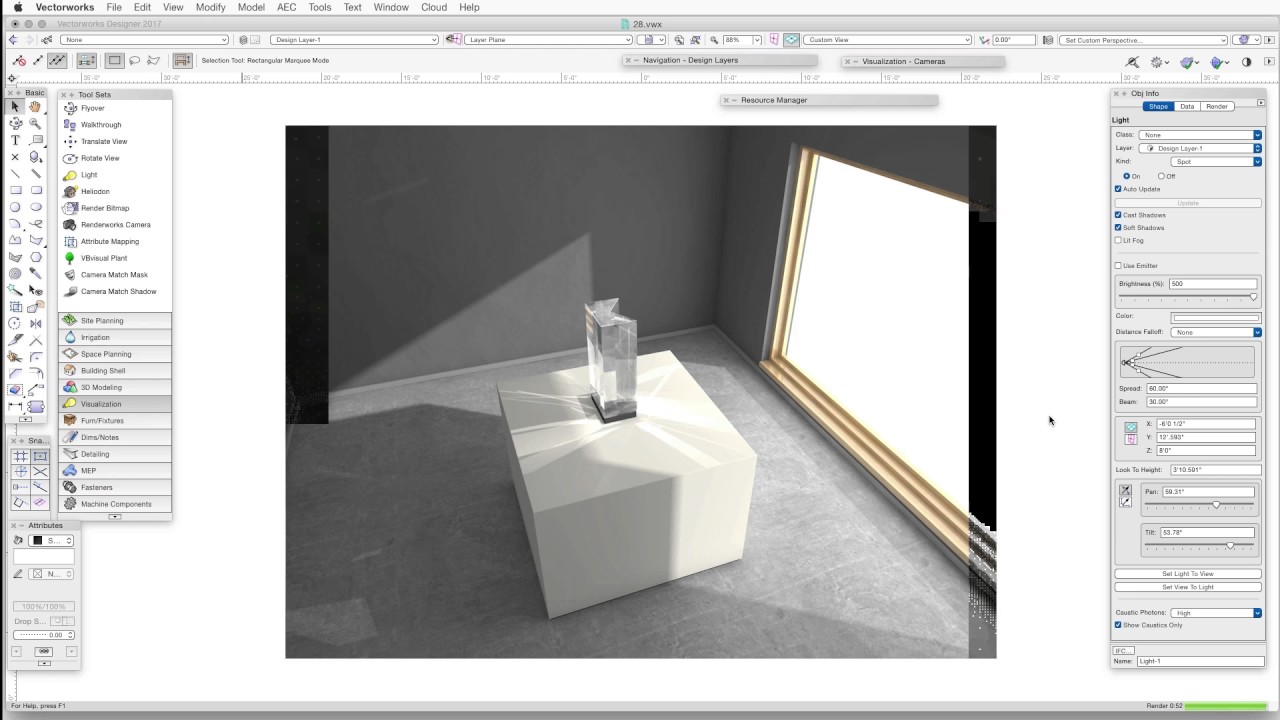
Task: Click the light Name field
Action: point(1200,661)
